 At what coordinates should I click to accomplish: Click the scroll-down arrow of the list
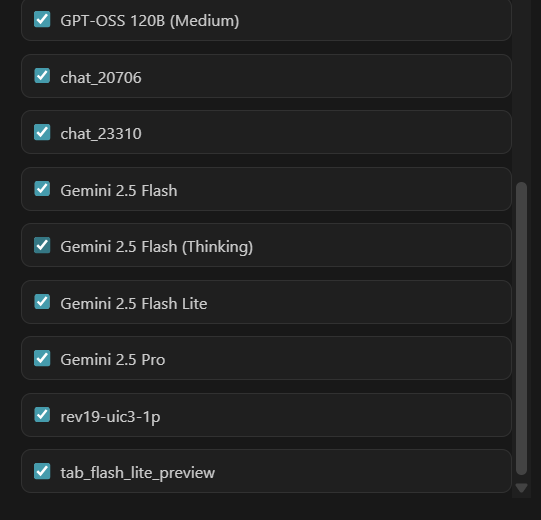pyautogui.click(x=521, y=488)
